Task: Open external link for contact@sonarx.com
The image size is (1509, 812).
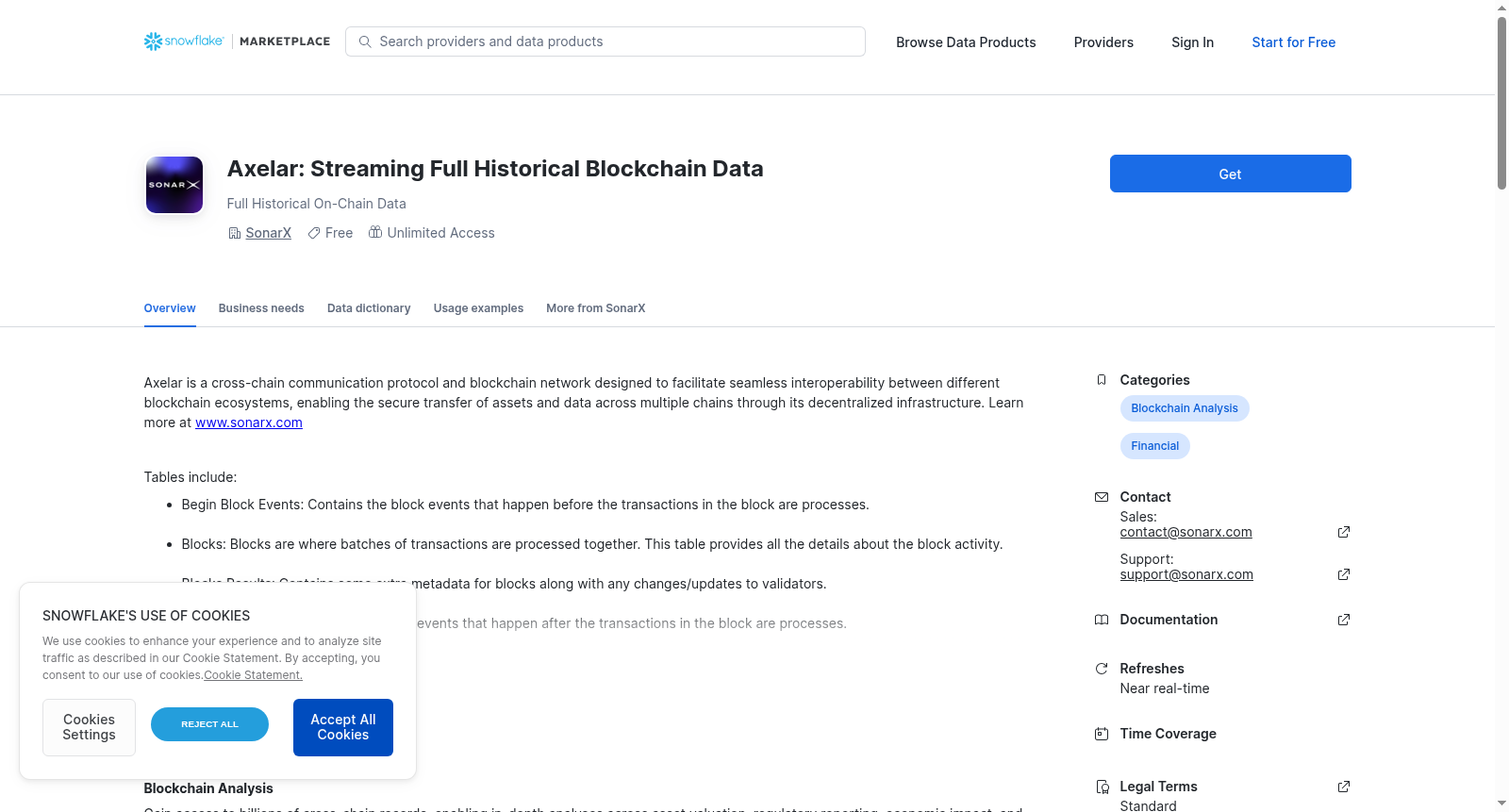Action: [x=1344, y=532]
